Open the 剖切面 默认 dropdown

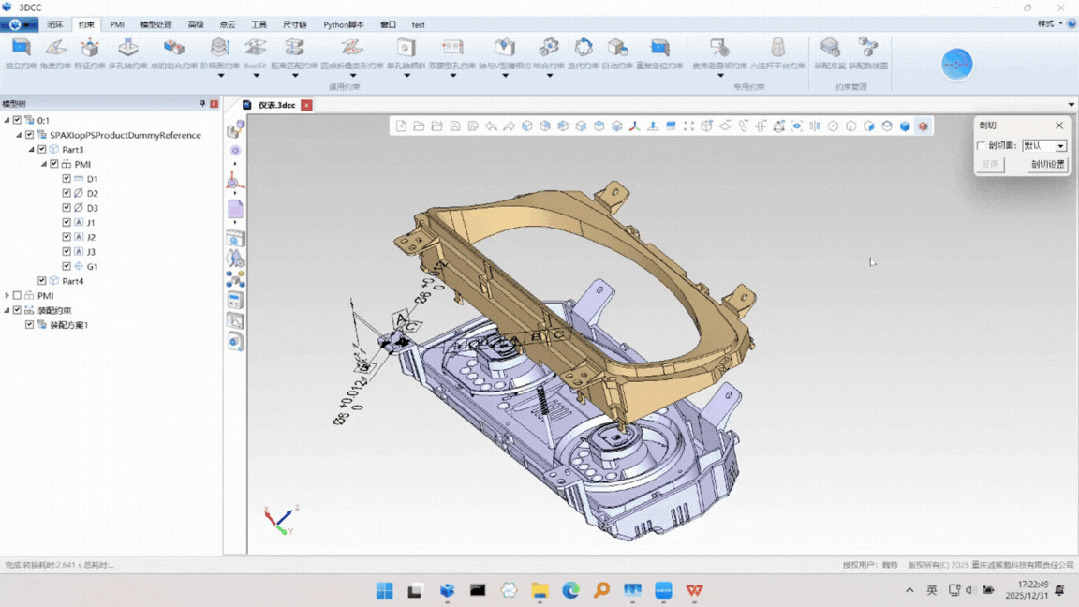click(1060, 146)
